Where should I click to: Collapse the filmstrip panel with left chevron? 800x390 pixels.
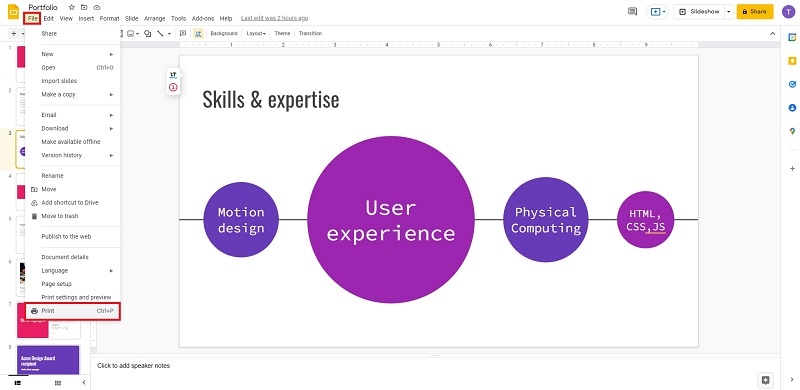[x=84, y=382]
